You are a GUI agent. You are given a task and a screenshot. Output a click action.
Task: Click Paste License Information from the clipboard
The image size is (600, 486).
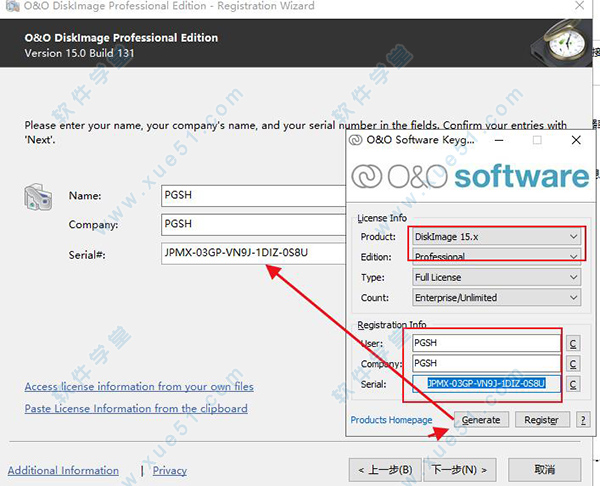(136, 408)
